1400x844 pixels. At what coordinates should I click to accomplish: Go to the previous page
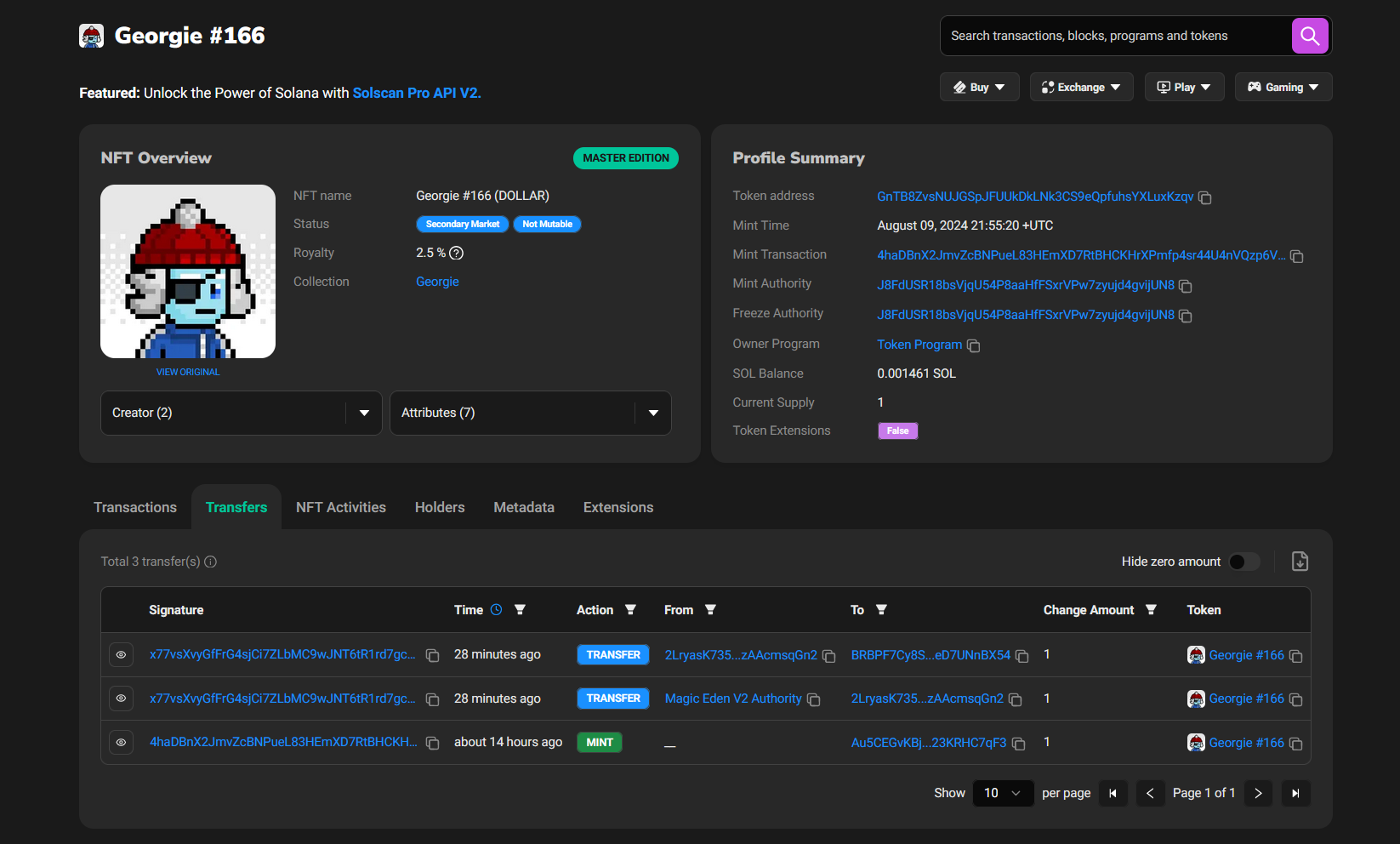coord(1150,793)
